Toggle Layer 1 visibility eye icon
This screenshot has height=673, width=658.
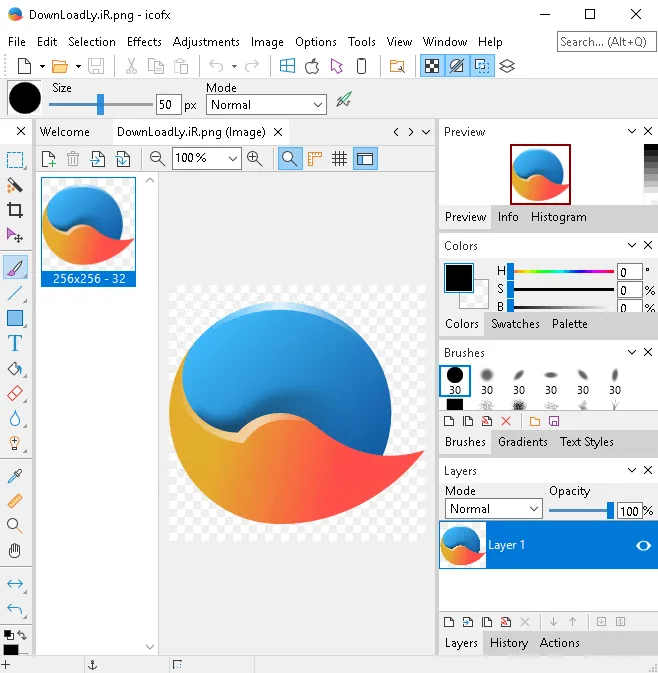click(643, 545)
